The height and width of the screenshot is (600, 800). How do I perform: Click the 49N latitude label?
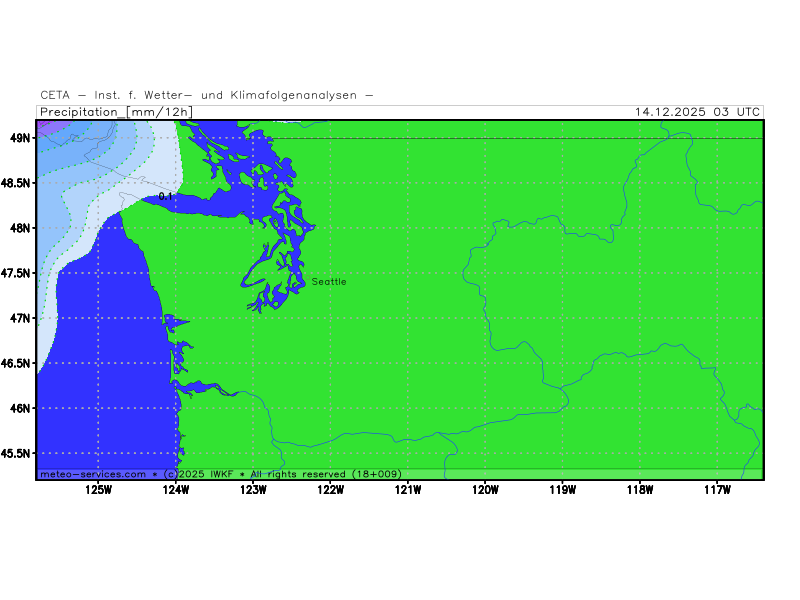pos(19,137)
